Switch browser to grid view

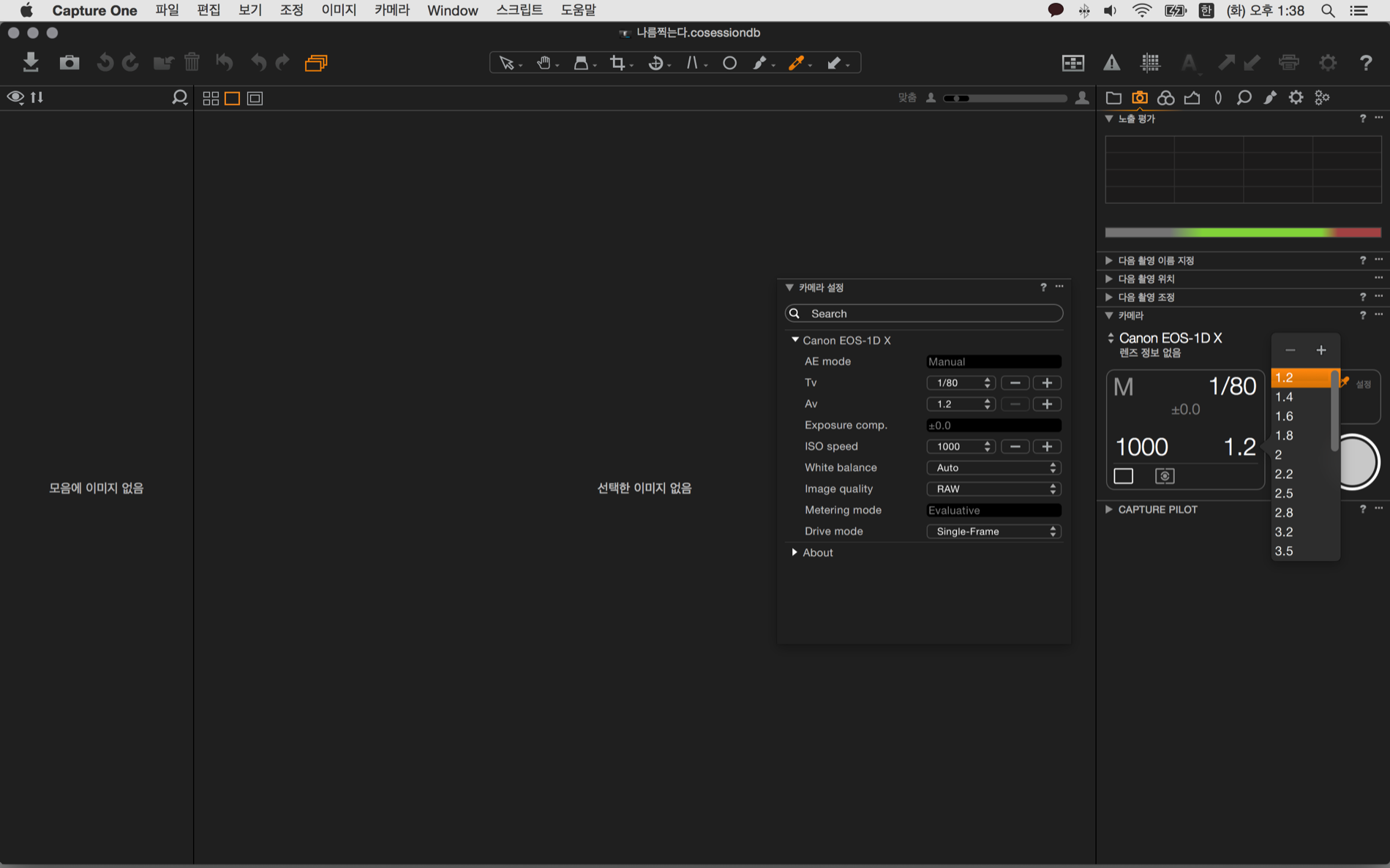click(211, 98)
